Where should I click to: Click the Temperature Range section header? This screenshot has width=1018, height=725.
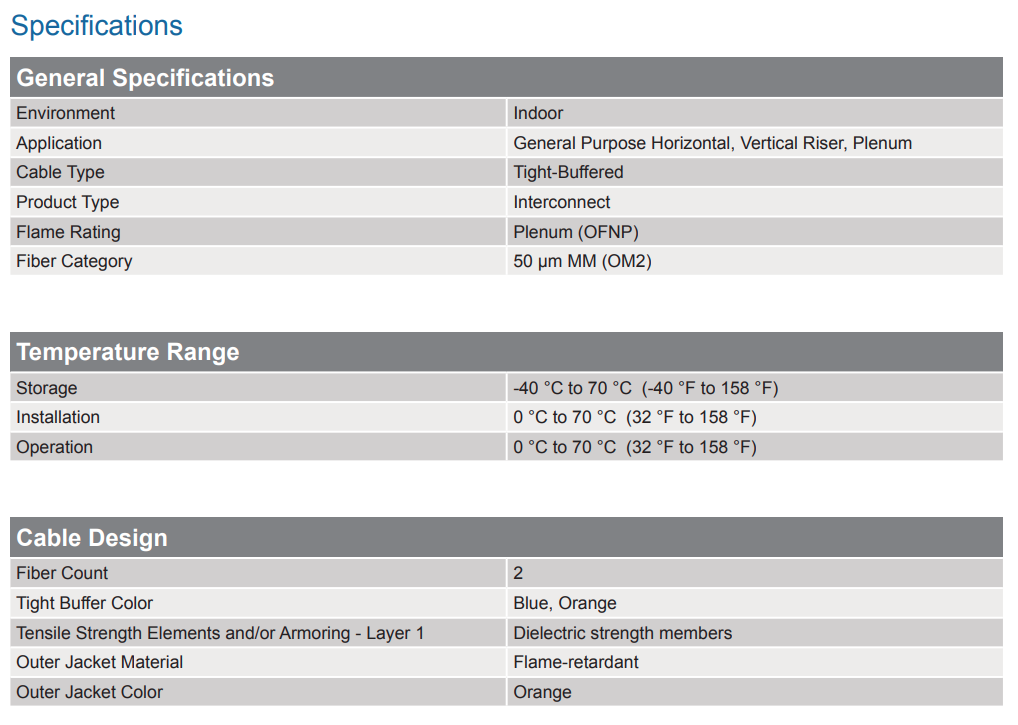pos(128,352)
